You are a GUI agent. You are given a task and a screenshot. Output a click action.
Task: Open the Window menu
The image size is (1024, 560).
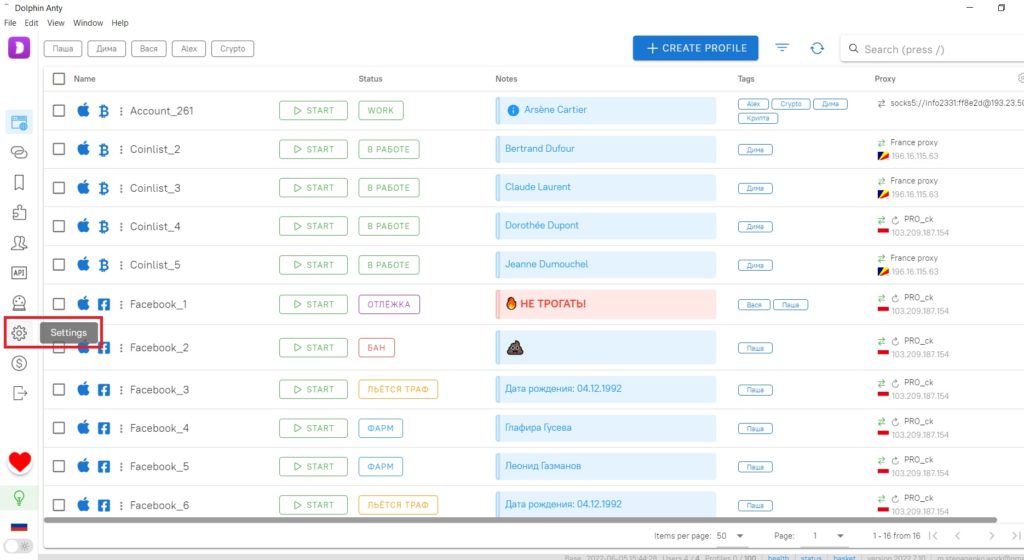point(88,23)
